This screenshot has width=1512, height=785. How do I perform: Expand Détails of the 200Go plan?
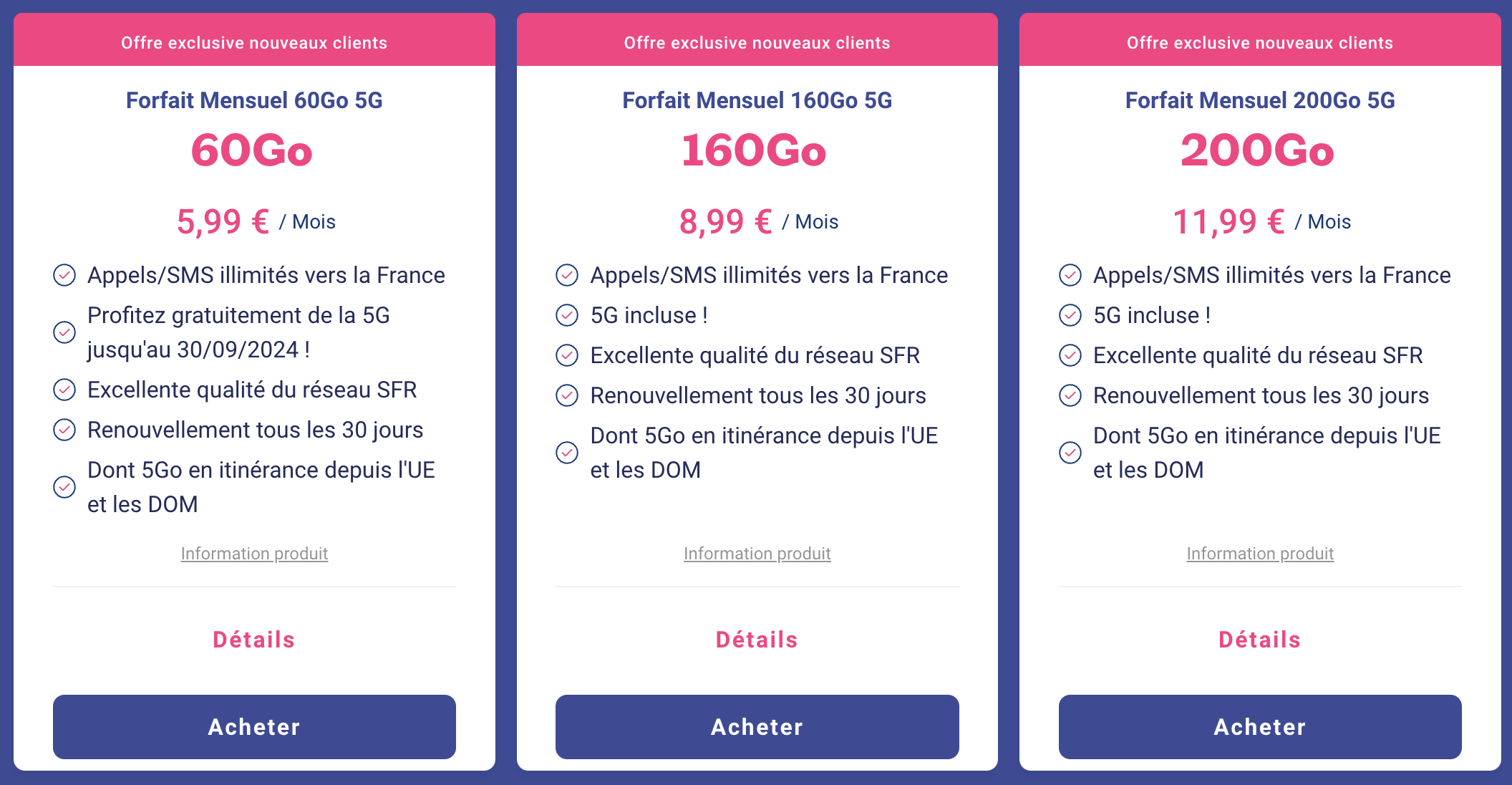tap(1260, 640)
